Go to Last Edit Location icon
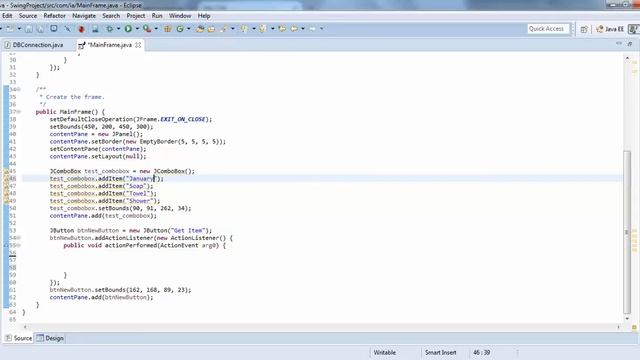The width and height of the screenshot is (640, 360). tap(282, 29)
